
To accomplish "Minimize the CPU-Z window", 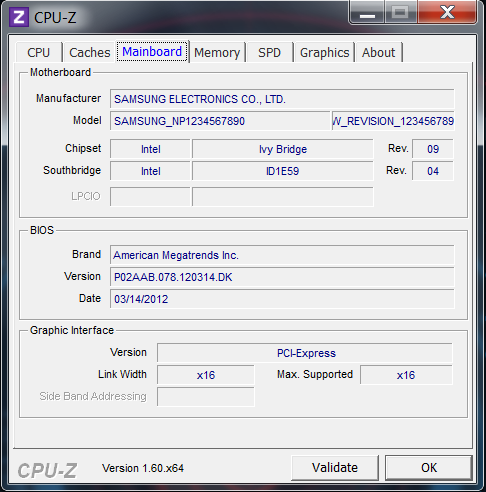I will tap(367, 12).
